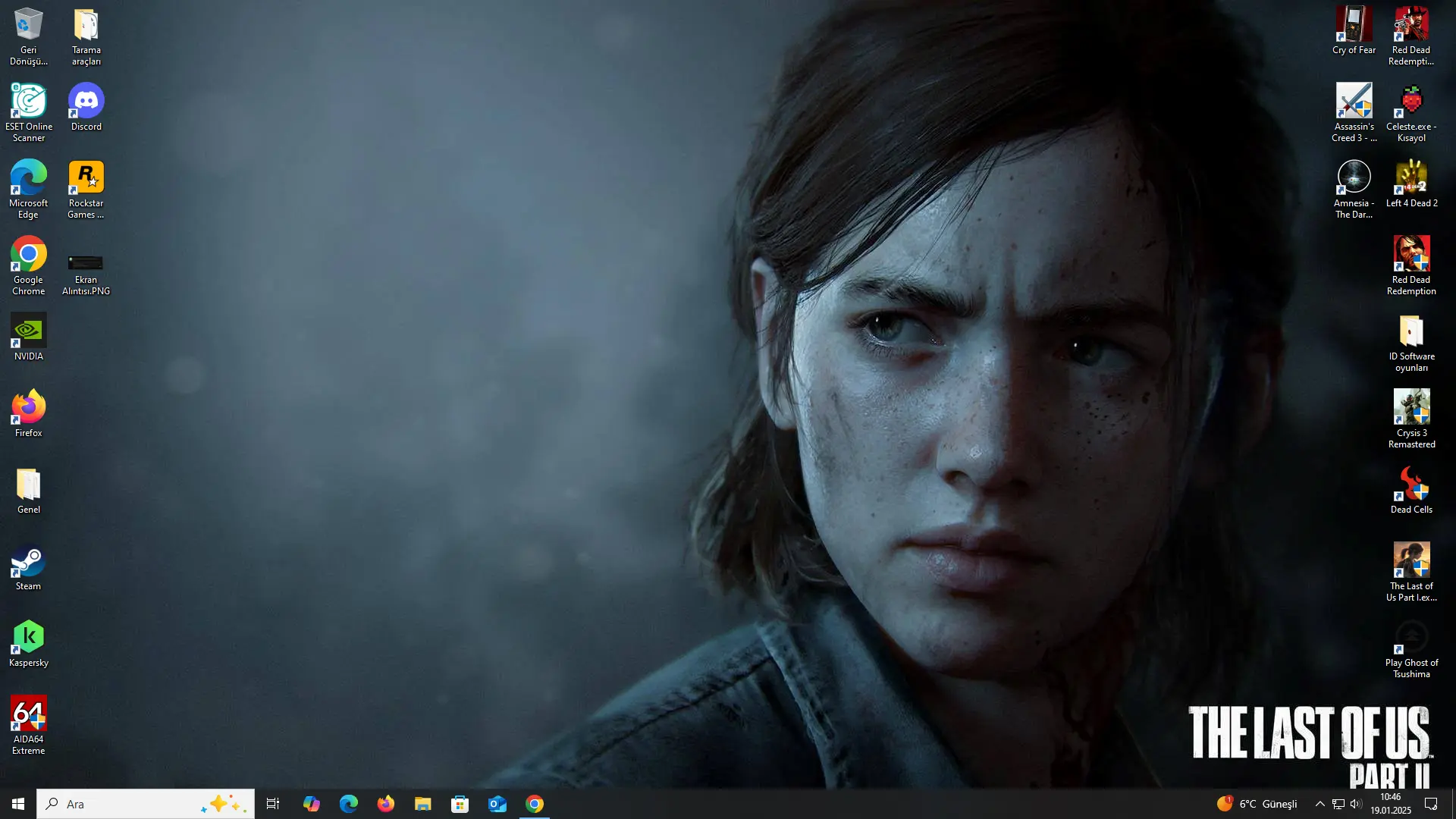Select the Microsoft Edge desktop shortcut
The width and height of the screenshot is (1456, 819).
point(29,190)
